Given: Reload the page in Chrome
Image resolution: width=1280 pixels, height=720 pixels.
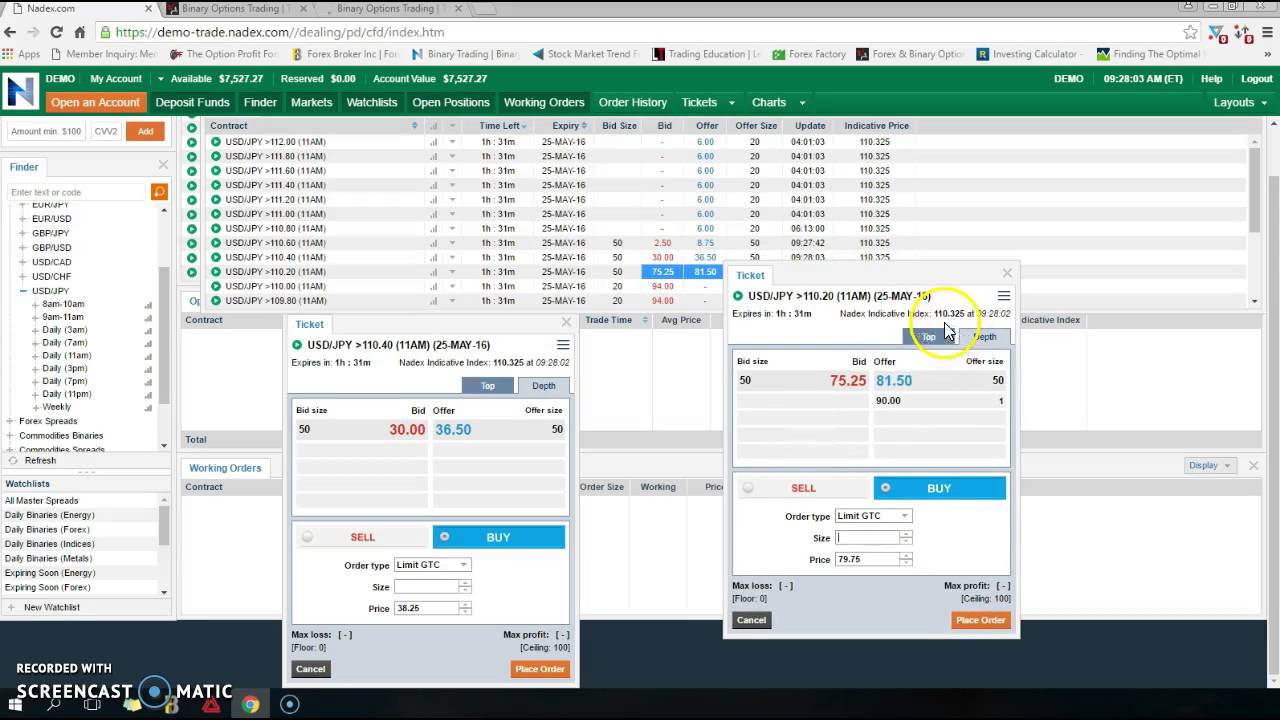Looking at the screenshot, I should (x=56, y=32).
